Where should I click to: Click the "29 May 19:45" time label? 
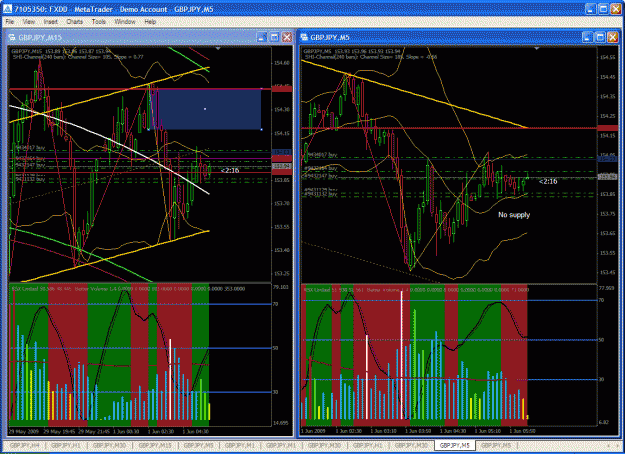(57, 431)
